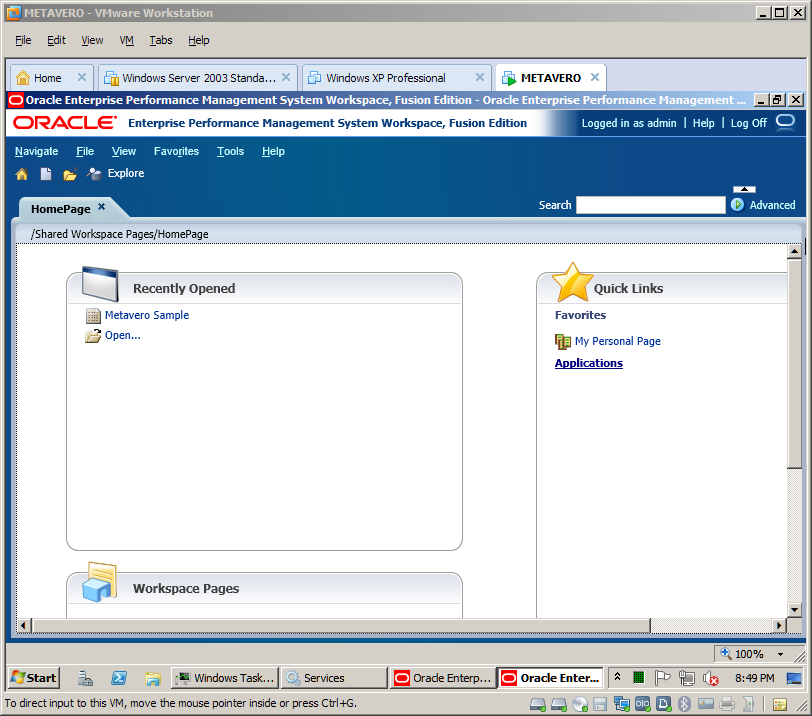
Task: Click the Metavero Sample grid icon
Action: [93, 316]
